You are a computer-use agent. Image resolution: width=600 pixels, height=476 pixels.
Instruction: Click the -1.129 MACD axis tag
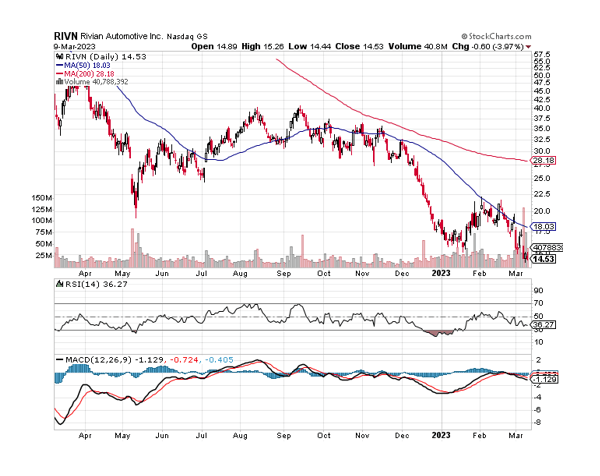[544, 379]
